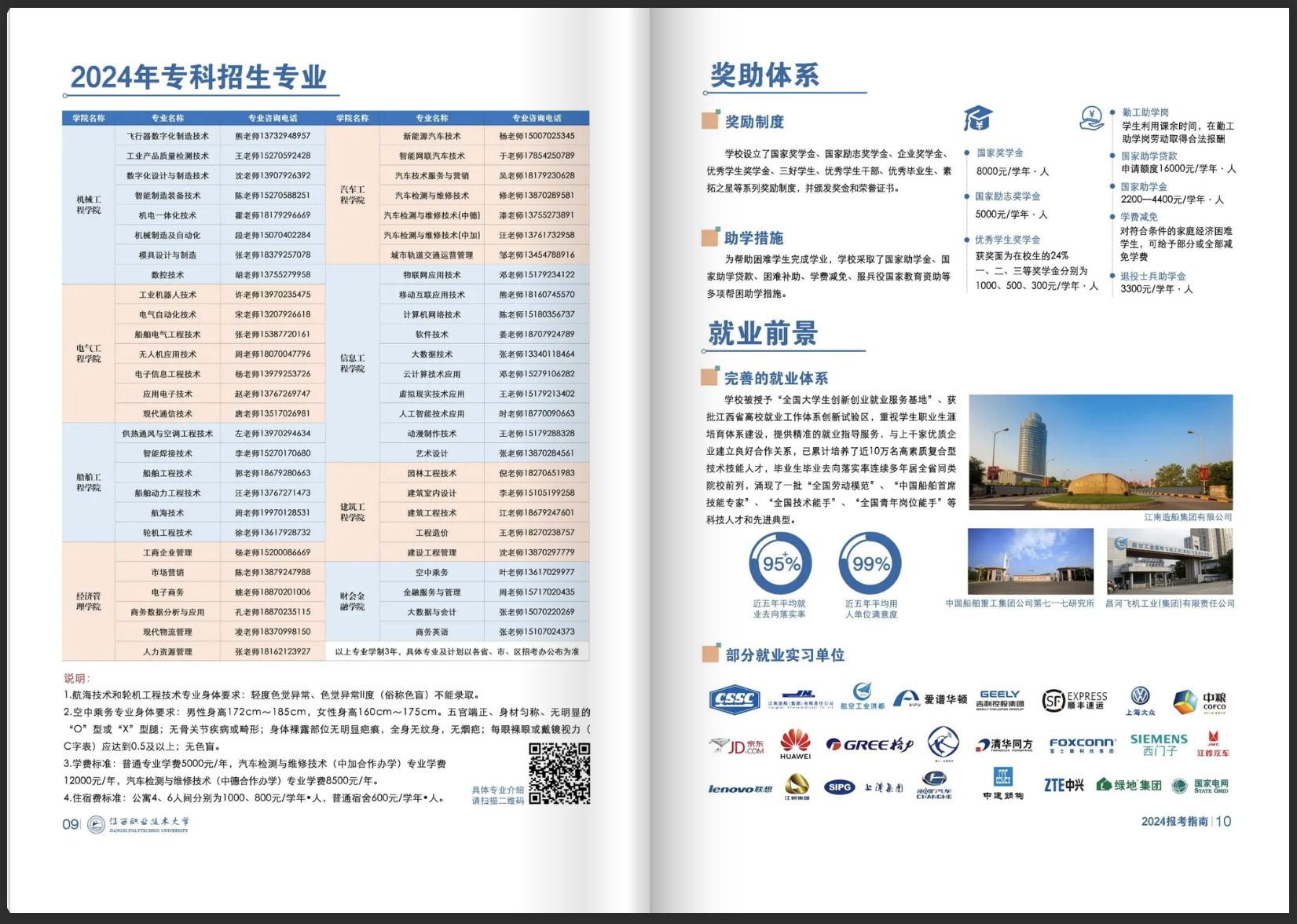Click the ZTE中兴 logo
Screen dimensions: 1297x924
(1064, 785)
